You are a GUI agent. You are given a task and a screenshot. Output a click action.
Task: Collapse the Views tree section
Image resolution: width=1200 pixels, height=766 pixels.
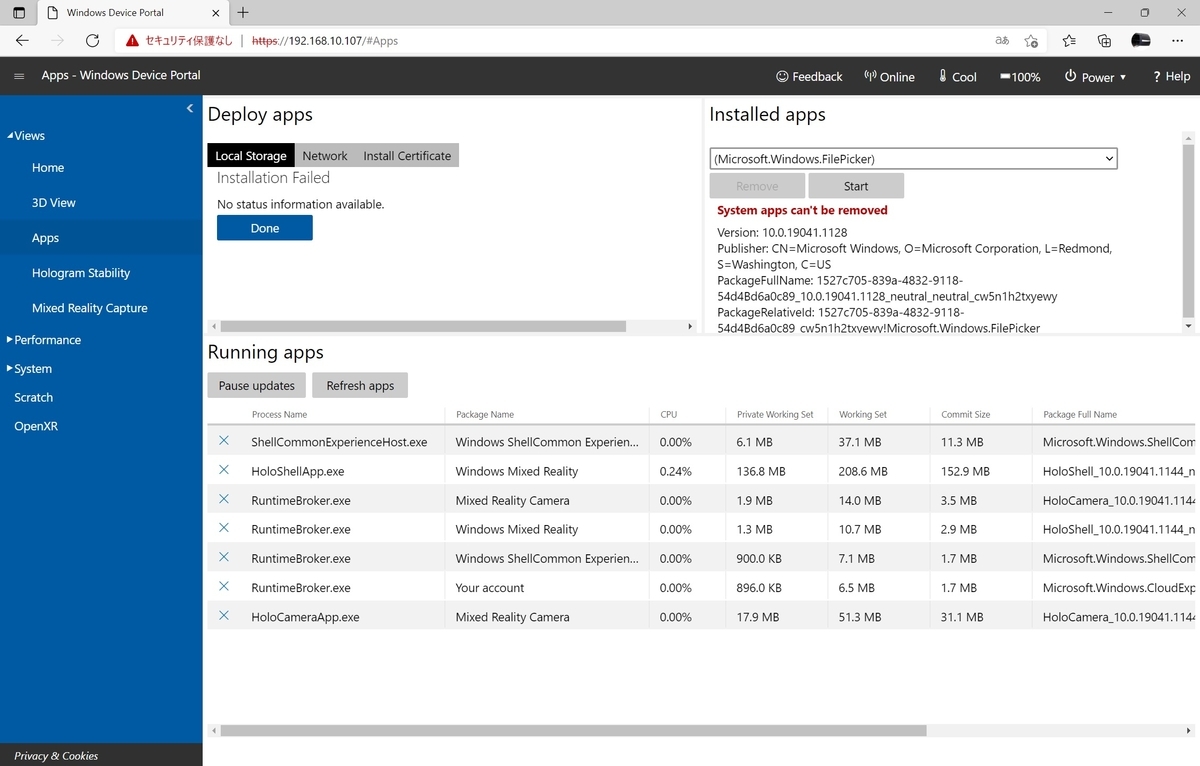(11, 136)
